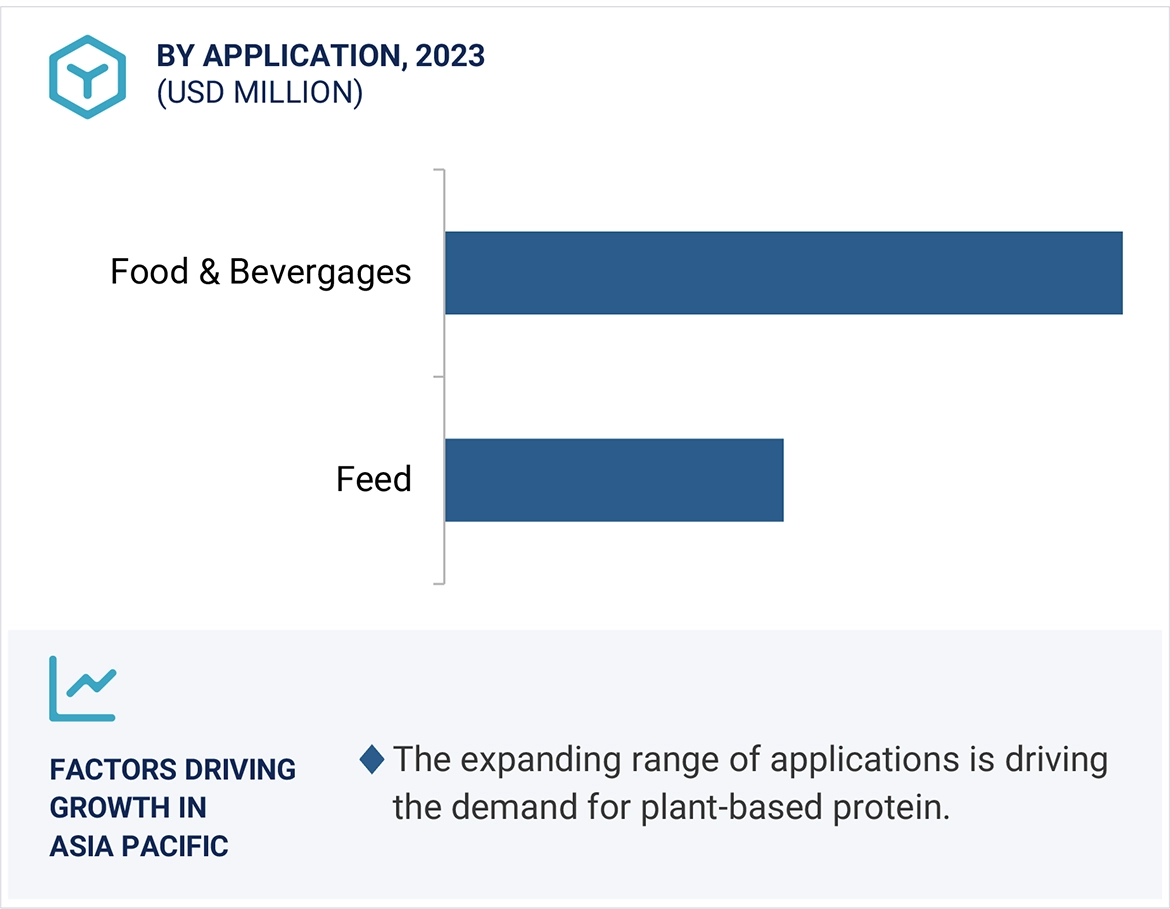This screenshot has width=1170, height=909.
Task: Select the "BY APPLICATION, 2023" title
Action: pos(320,56)
